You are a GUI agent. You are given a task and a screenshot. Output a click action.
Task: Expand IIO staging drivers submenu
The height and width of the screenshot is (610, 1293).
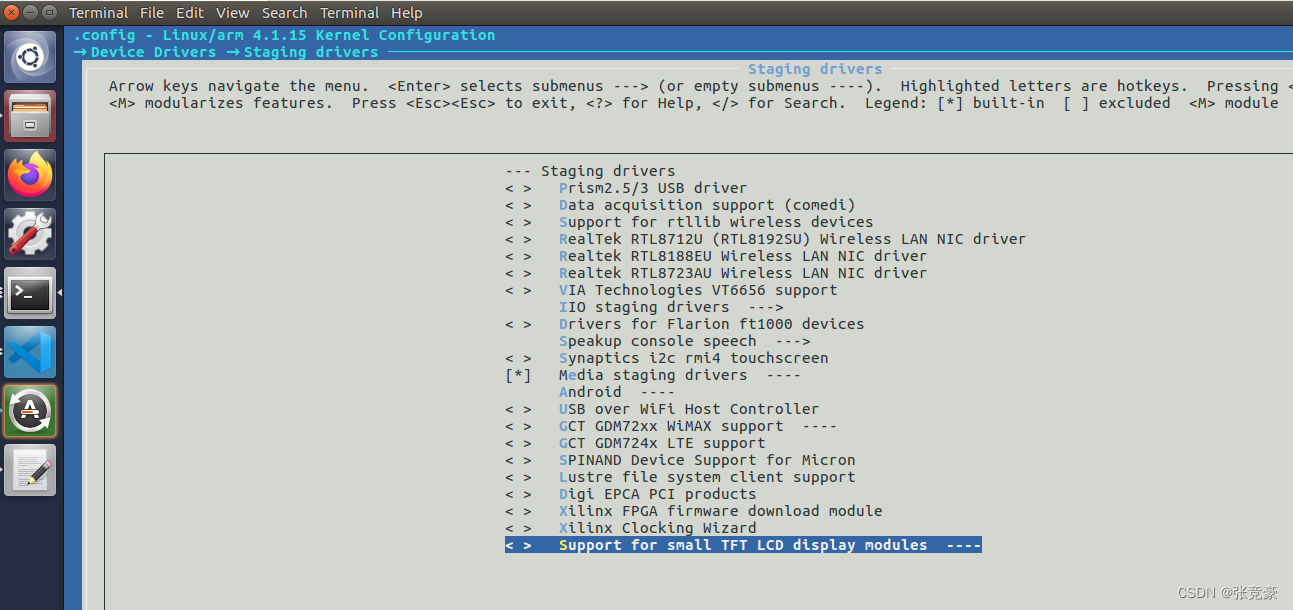(671, 307)
